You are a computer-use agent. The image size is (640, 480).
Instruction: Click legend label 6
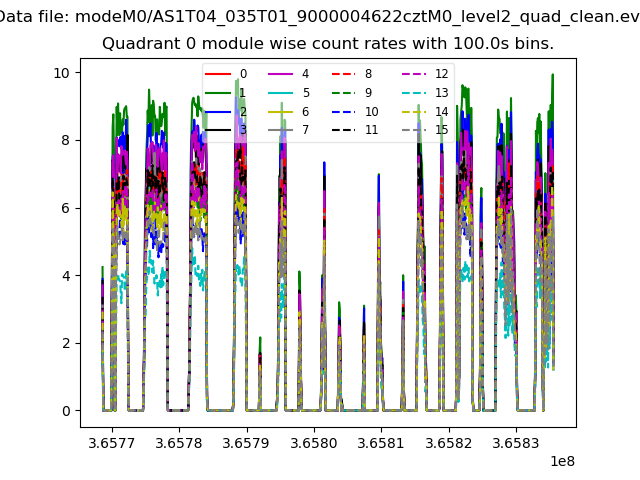click(305, 112)
